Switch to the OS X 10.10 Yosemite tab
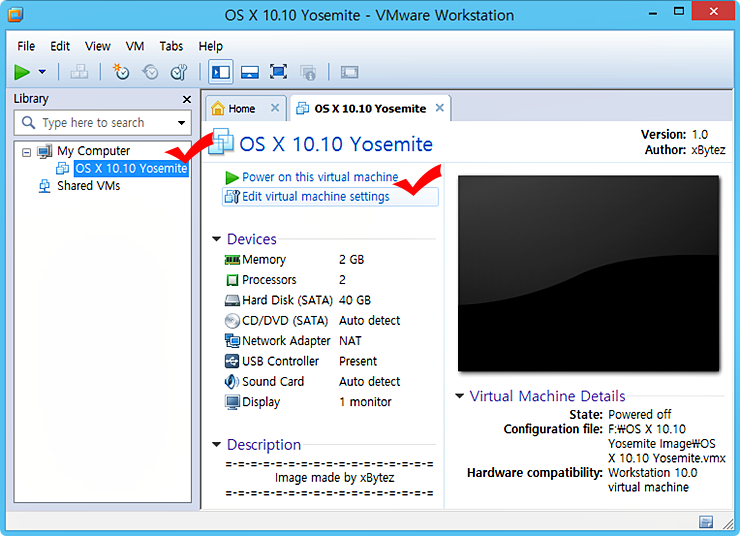The width and height of the screenshot is (740, 536). coord(370,109)
